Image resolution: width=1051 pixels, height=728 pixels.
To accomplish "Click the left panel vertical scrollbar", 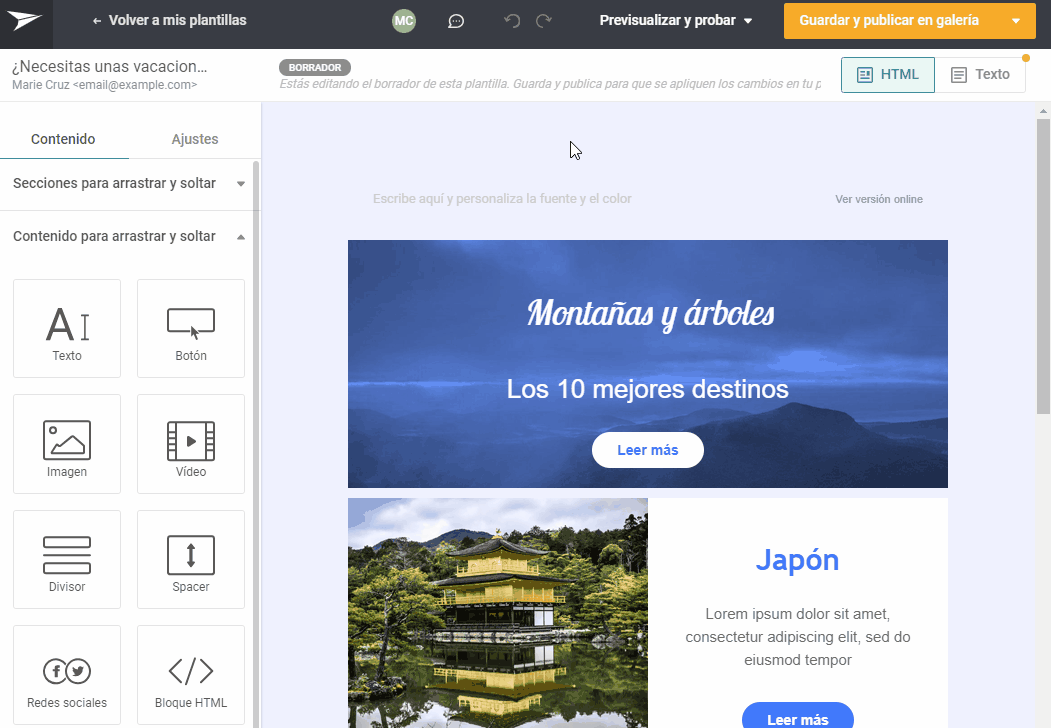I will (255, 442).
